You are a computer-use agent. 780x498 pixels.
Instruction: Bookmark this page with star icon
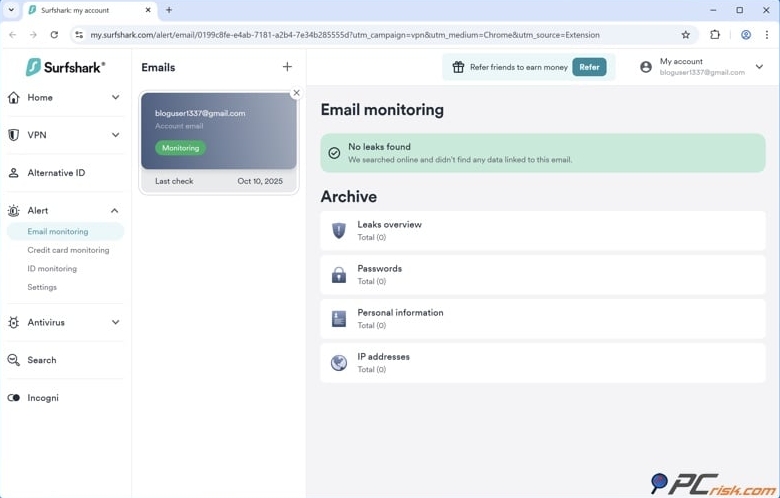pyautogui.click(x=685, y=35)
